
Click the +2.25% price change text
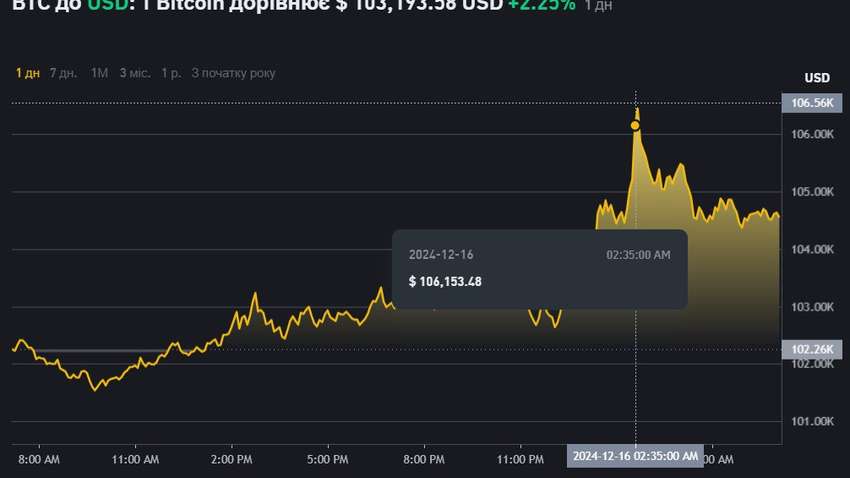(x=540, y=5)
